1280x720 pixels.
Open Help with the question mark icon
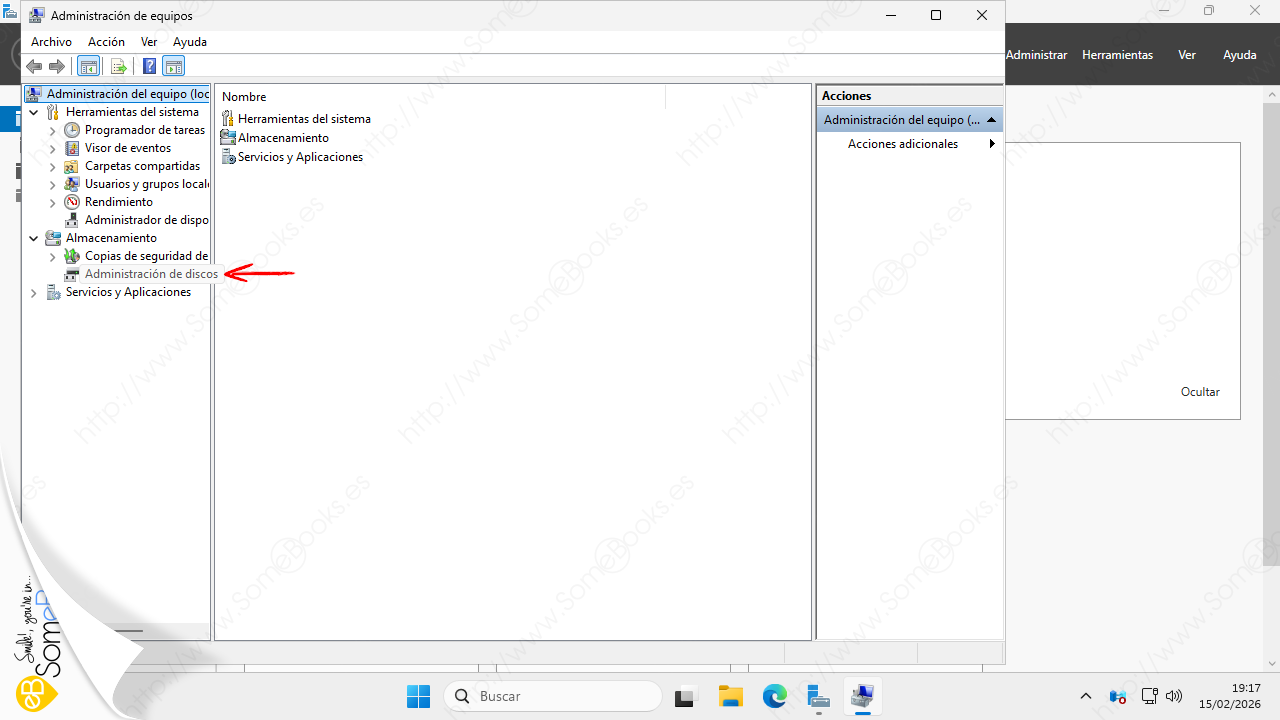pyautogui.click(x=149, y=67)
